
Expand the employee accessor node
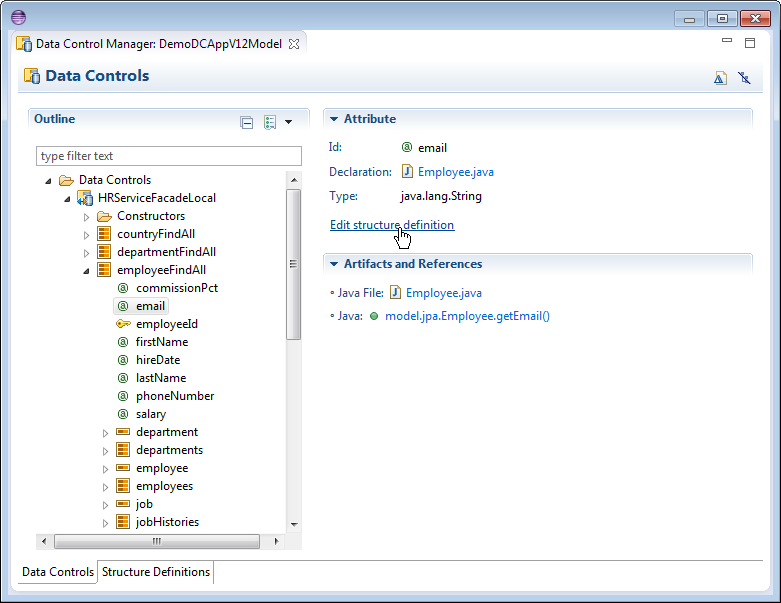105,469
